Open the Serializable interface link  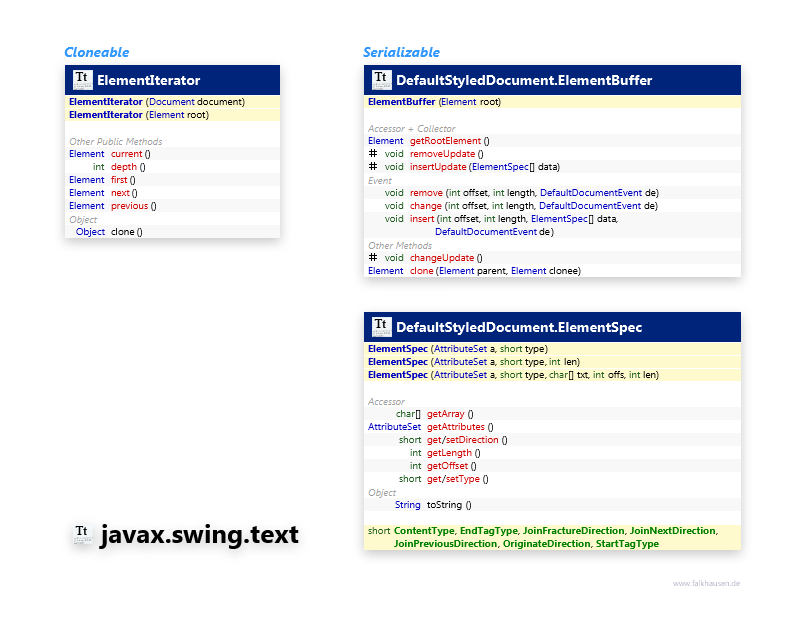[x=401, y=52]
